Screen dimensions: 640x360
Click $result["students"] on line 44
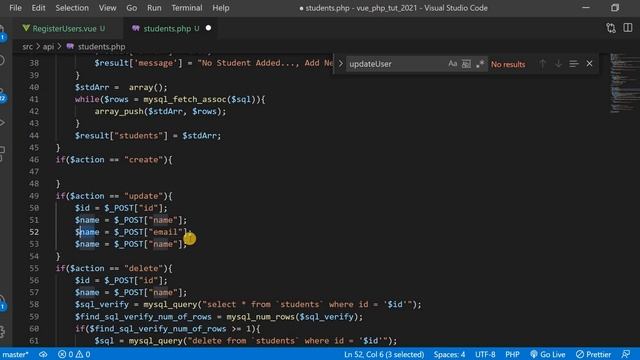[x=121, y=136]
